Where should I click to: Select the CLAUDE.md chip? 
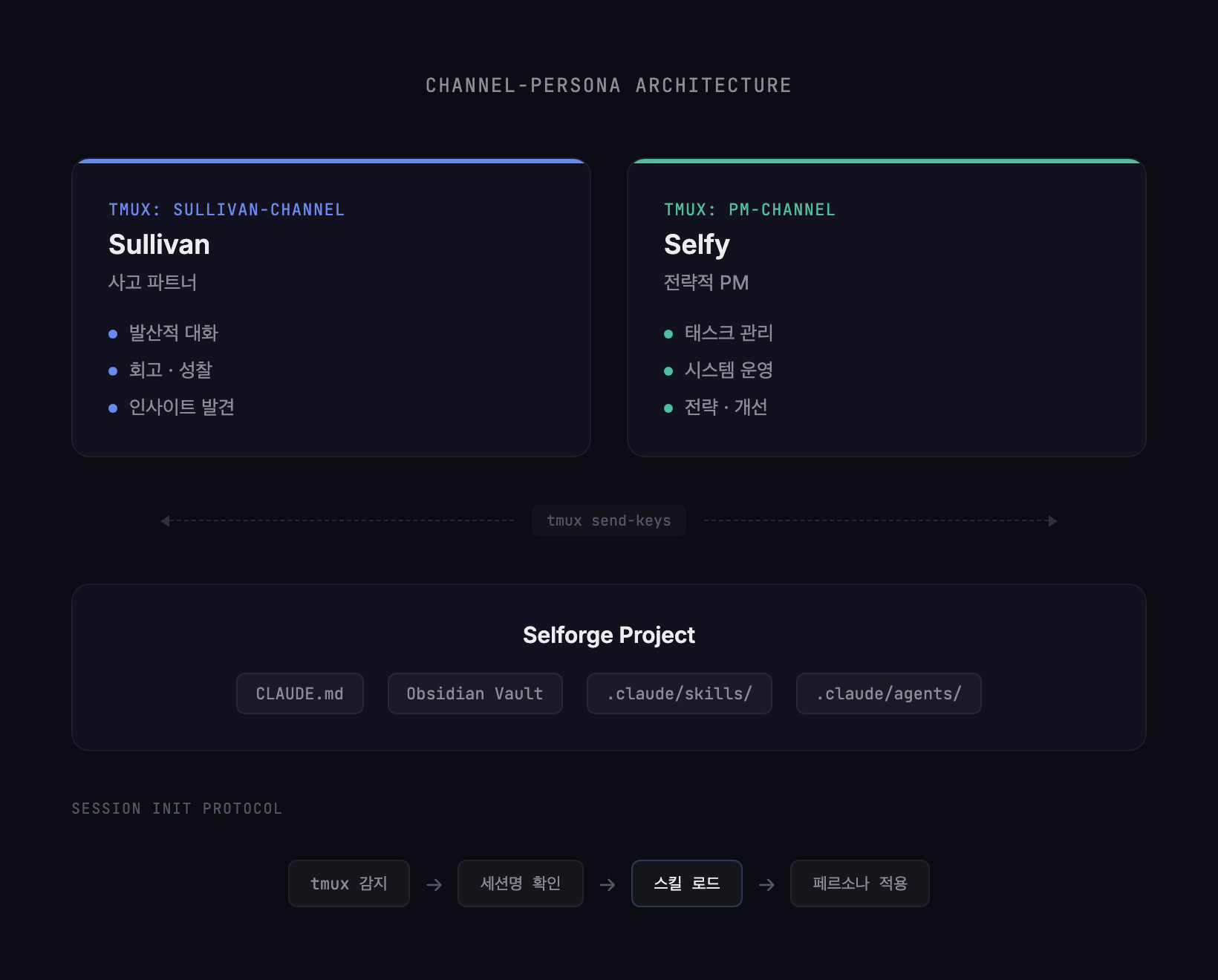coord(300,693)
